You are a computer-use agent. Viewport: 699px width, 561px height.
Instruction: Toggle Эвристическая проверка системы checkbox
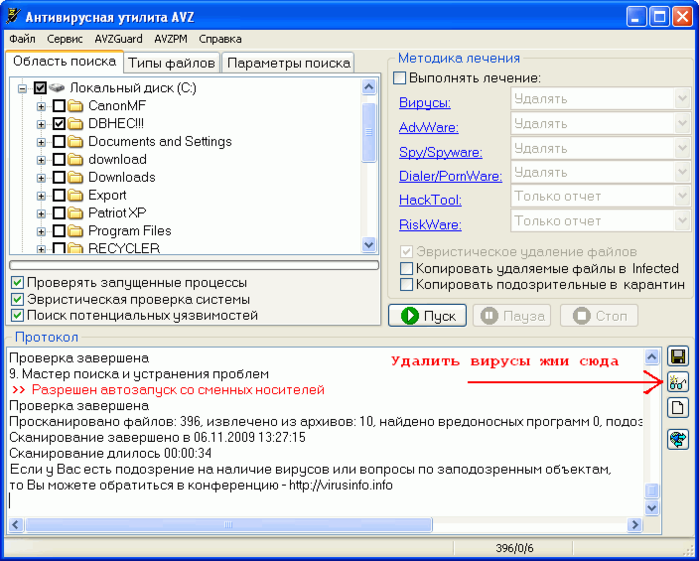pos(17,299)
